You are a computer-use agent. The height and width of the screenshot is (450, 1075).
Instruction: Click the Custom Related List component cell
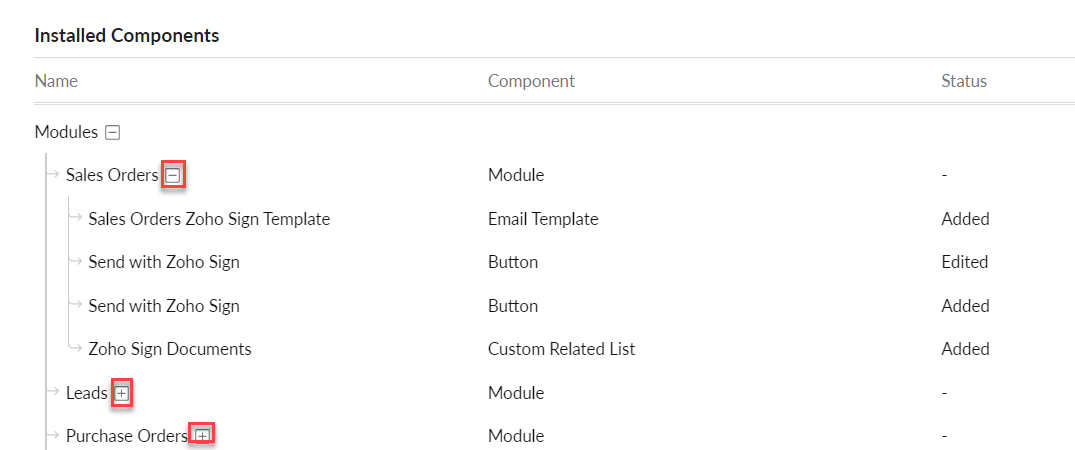pos(561,348)
